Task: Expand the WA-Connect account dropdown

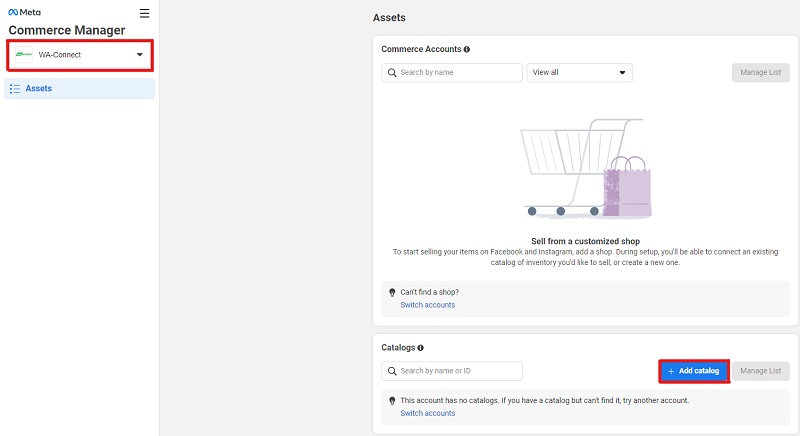Action: click(x=80, y=55)
